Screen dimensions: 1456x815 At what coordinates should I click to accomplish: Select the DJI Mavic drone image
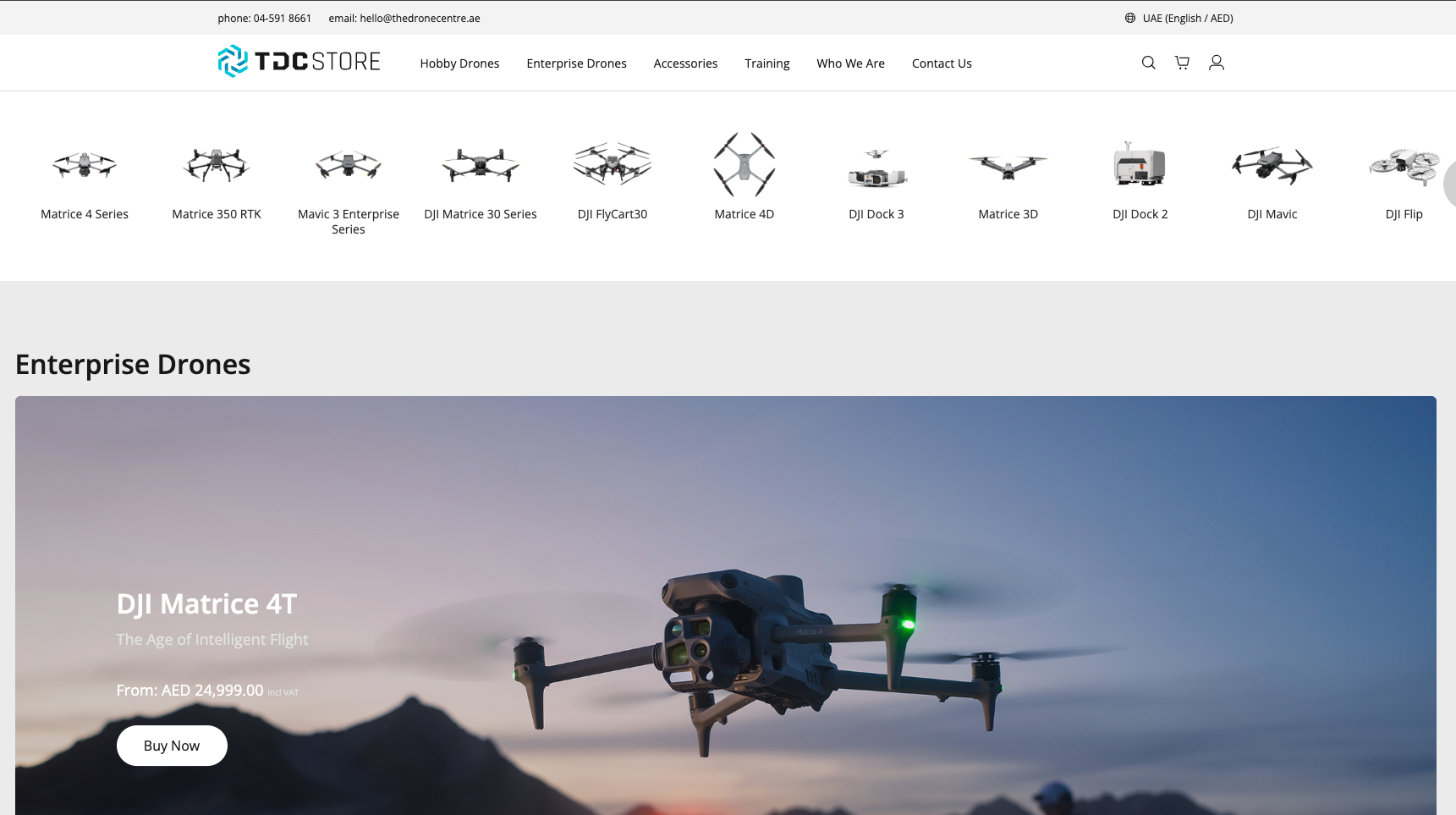1272,164
